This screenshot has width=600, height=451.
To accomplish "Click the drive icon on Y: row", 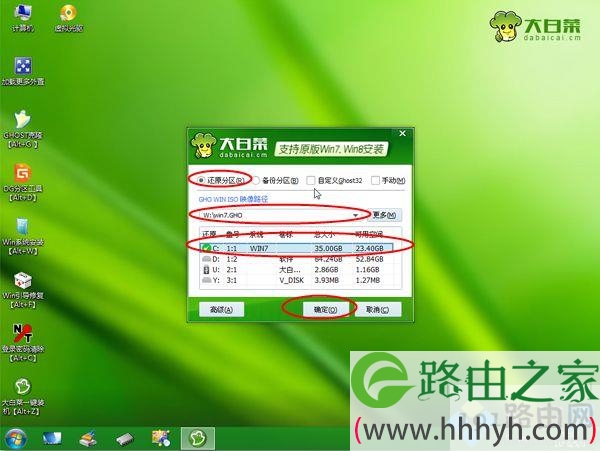I will [x=206, y=280].
